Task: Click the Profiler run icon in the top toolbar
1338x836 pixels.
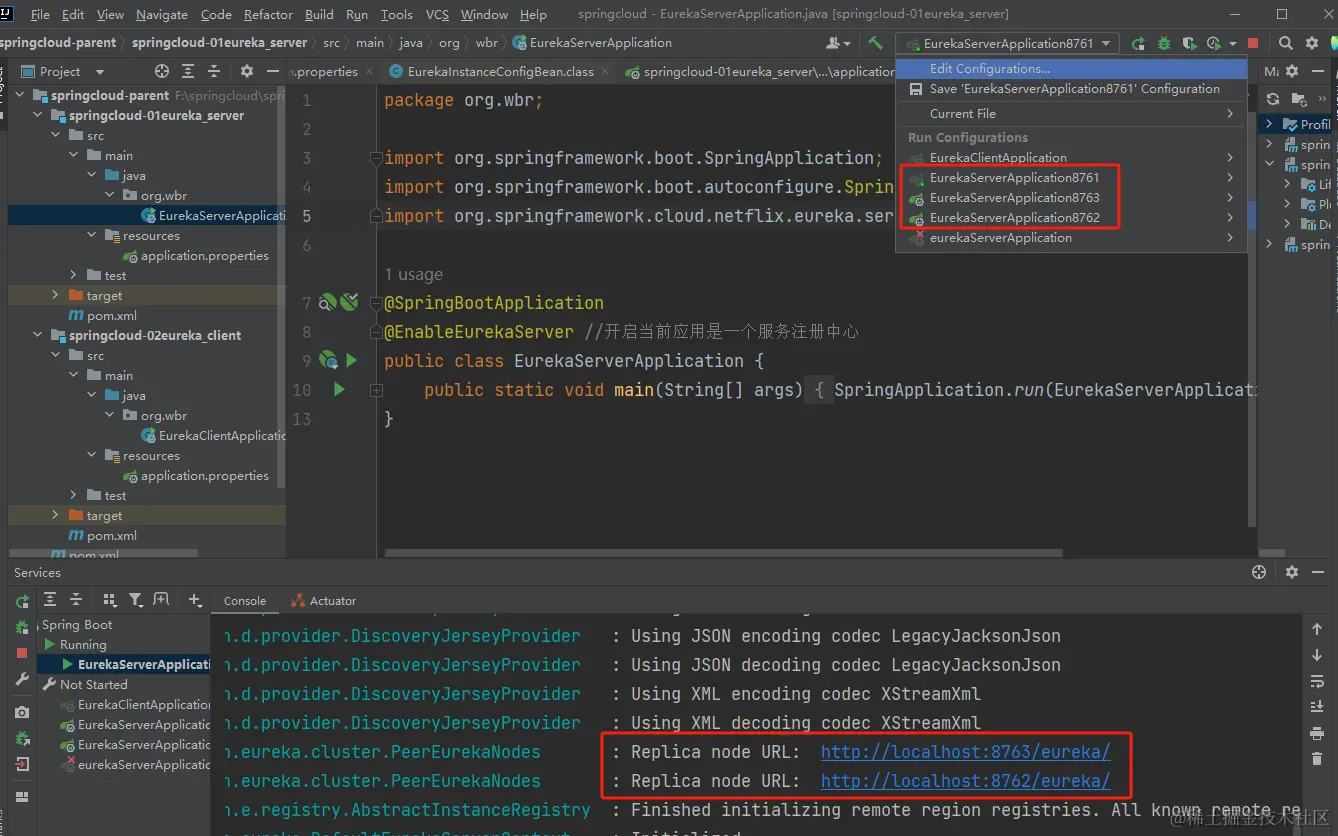Action: pos(1214,43)
